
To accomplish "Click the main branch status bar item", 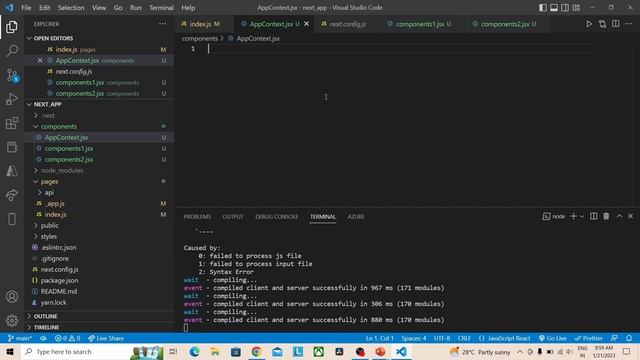I will click(x=20, y=338).
